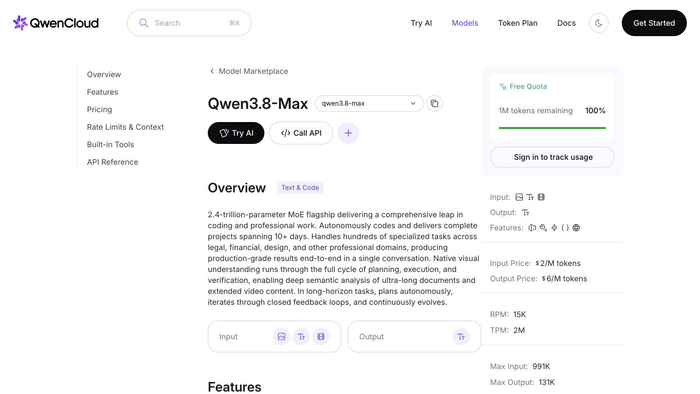The image size is (700, 394).
Task: Jump to Built-in Tools section
Action: pyautogui.click(x=110, y=145)
